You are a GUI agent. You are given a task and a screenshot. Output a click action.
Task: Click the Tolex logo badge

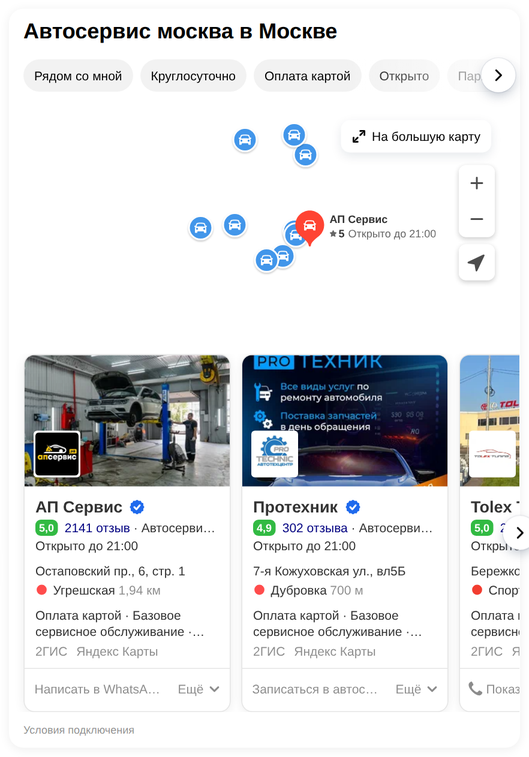click(x=492, y=454)
